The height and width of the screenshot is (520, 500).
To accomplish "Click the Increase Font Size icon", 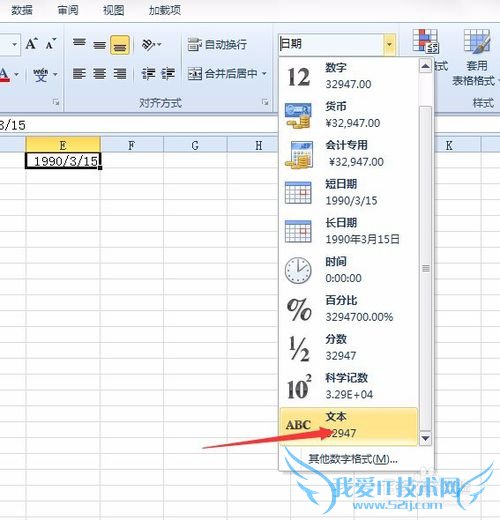I will [x=32, y=44].
